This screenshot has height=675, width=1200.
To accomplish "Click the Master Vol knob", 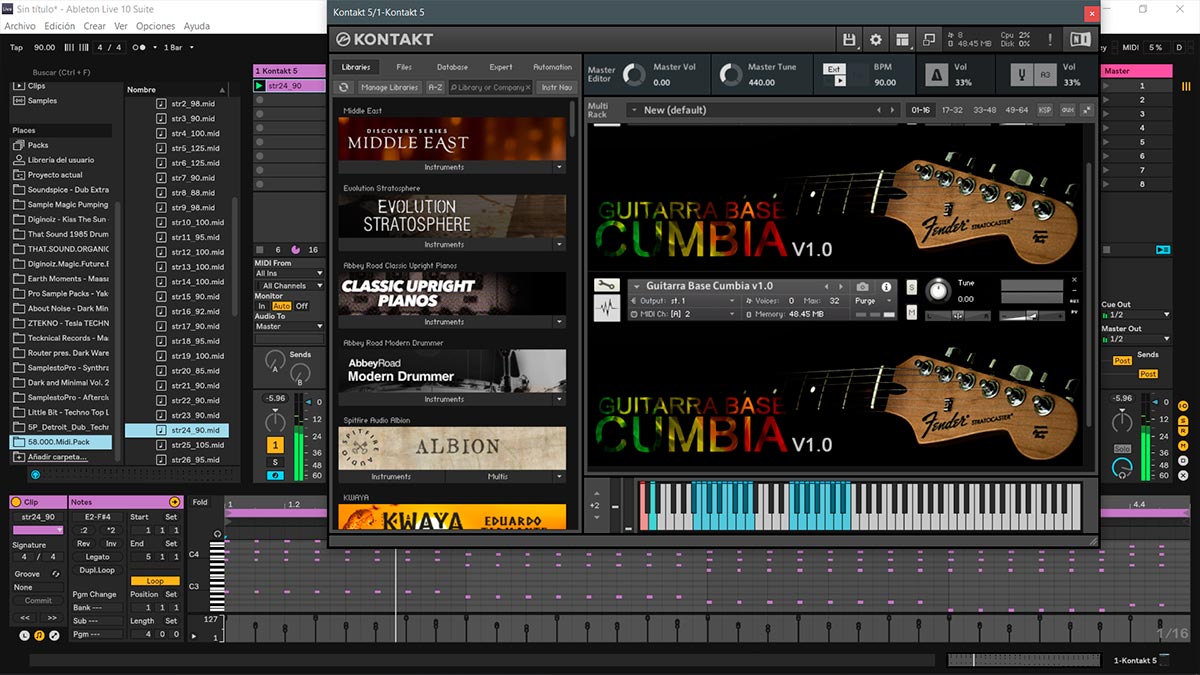I will 634,75.
